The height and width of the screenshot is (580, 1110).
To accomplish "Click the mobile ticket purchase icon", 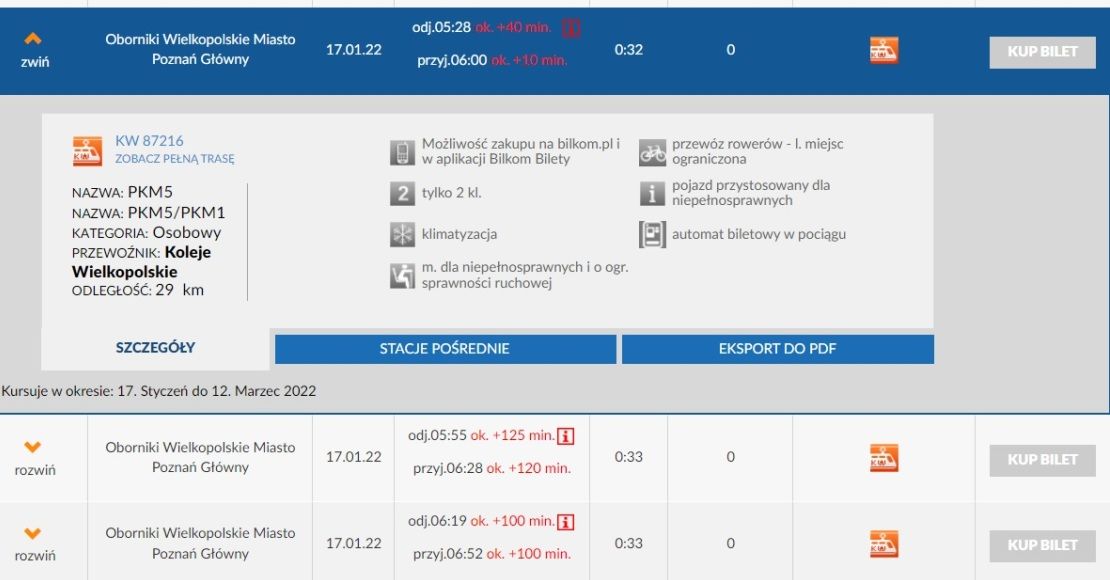I will click(x=401, y=152).
